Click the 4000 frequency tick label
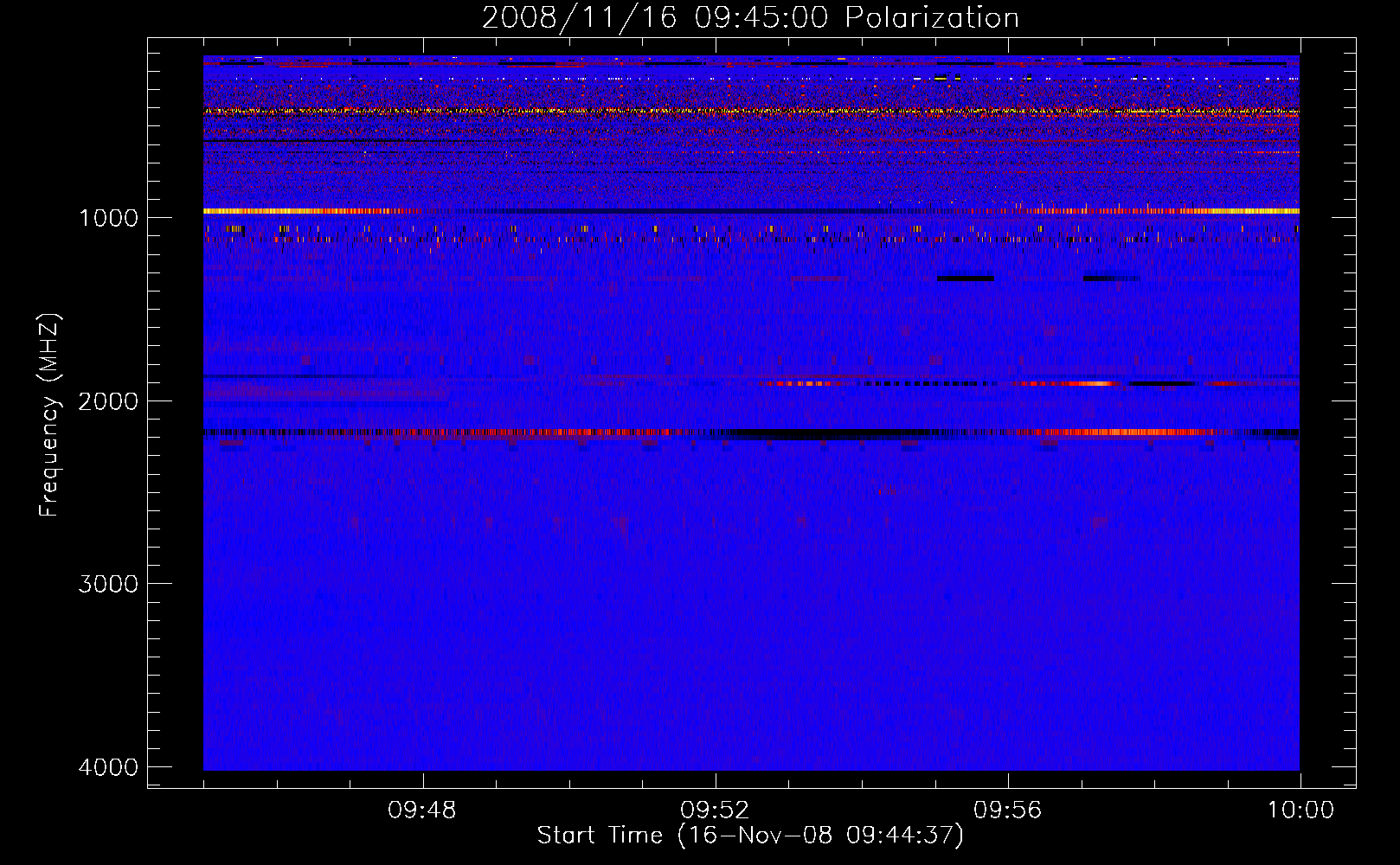1400x865 pixels. (x=108, y=767)
